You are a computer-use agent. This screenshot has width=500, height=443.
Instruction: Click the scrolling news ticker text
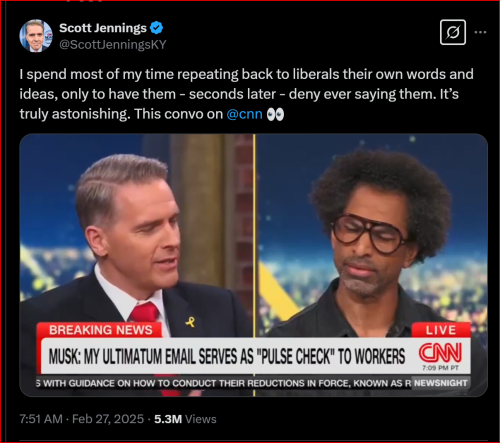(223, 383)
